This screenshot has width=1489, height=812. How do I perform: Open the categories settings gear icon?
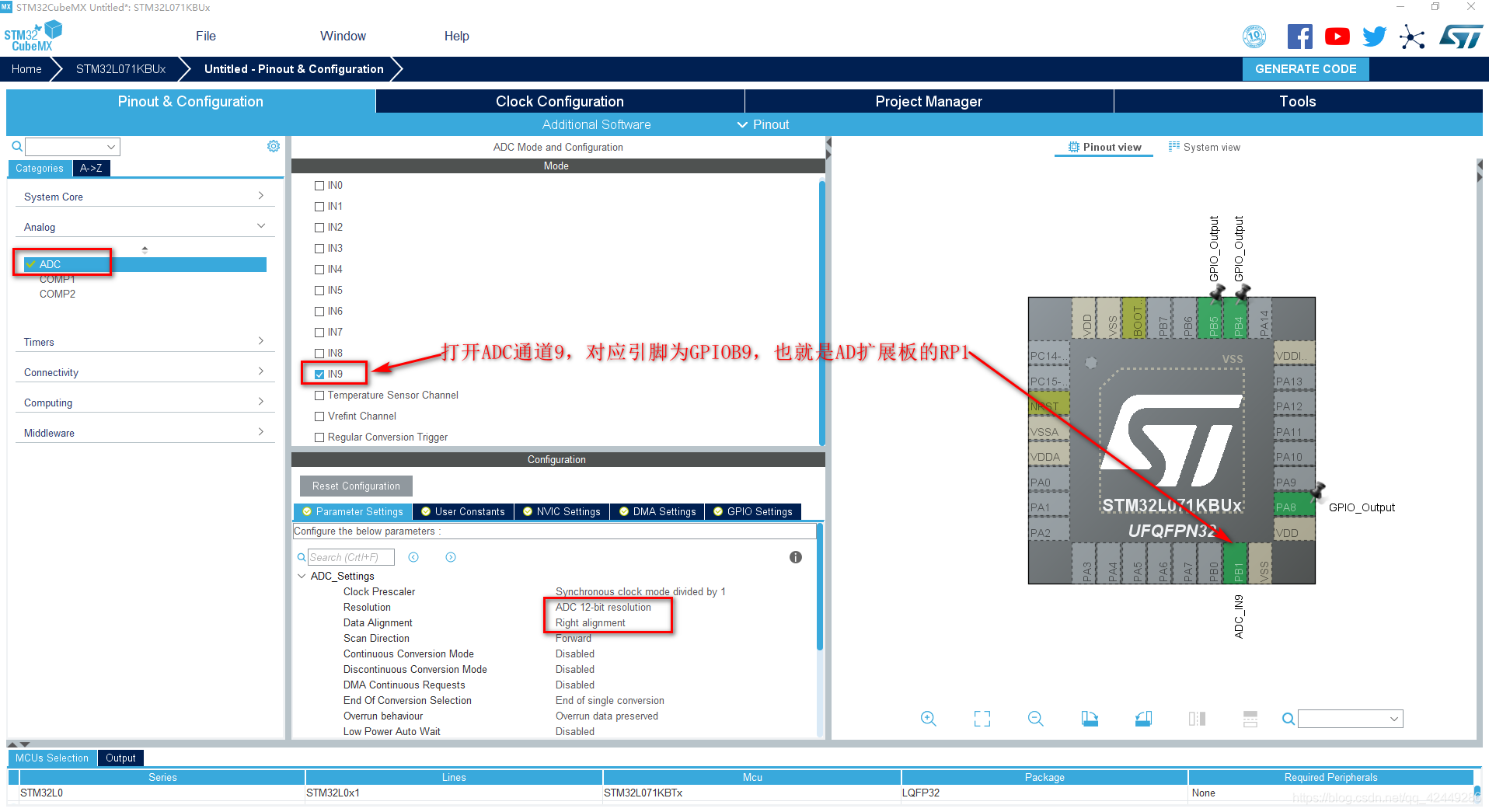pos(274,146)
